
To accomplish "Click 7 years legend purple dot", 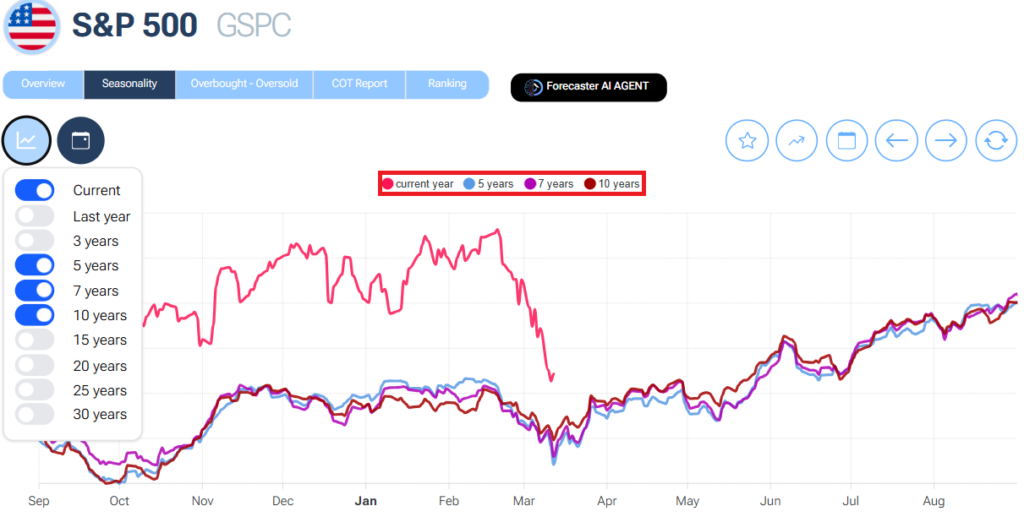I will click(x=530, y=184).
